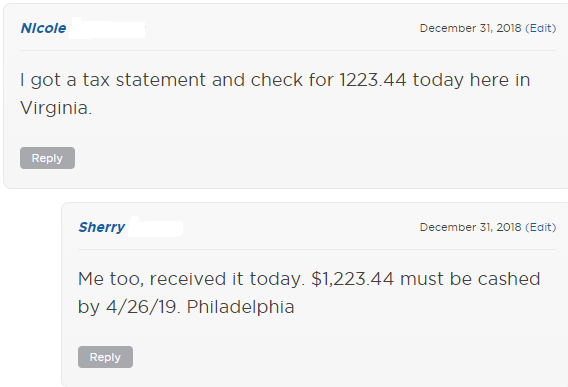This screenshot has width=568, height=387.
Task: Click the amount 1223.44 in Nicole's comment
Action: (373, 80)
